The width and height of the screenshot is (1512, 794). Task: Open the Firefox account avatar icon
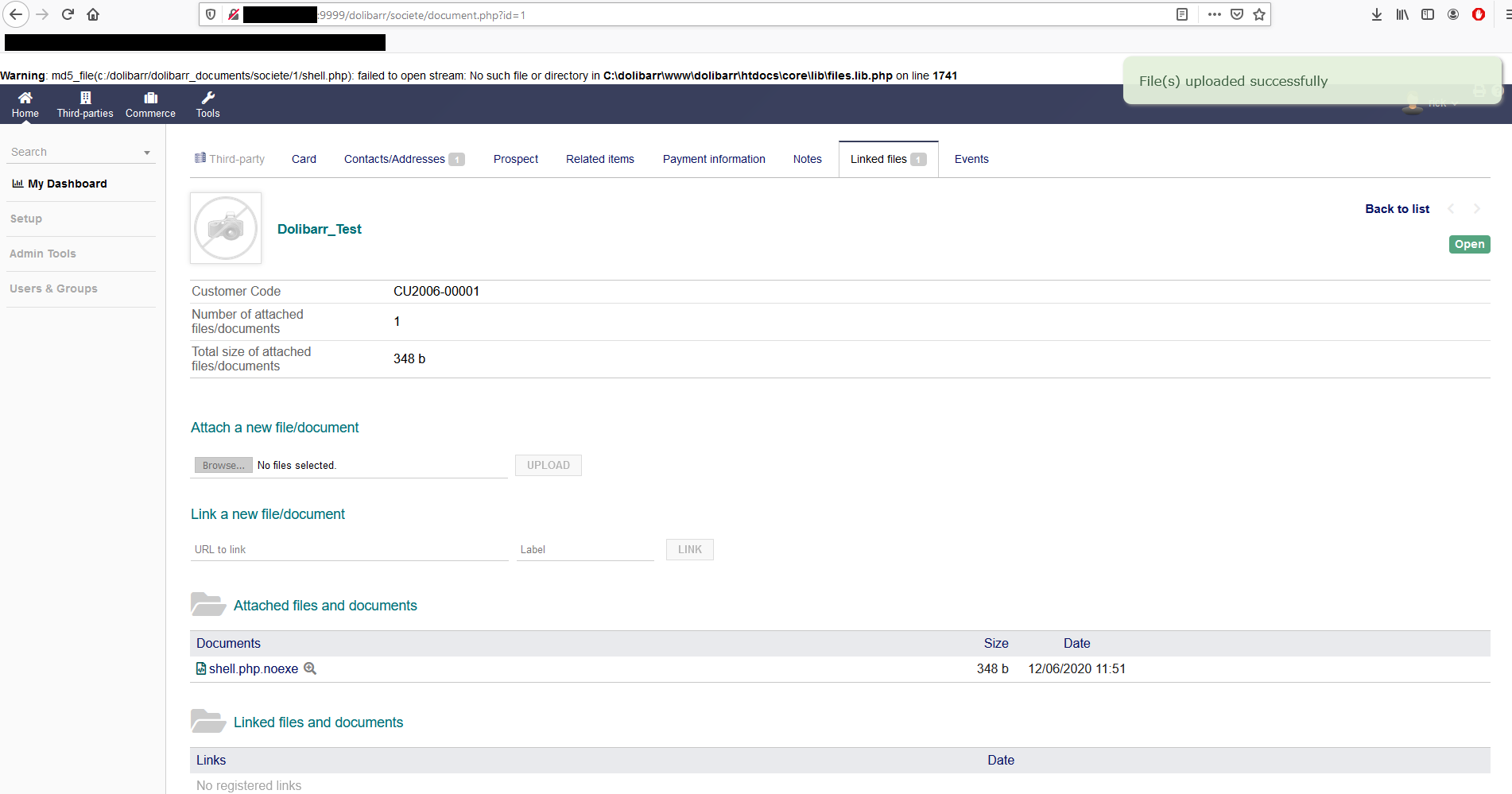[1453, 14]
